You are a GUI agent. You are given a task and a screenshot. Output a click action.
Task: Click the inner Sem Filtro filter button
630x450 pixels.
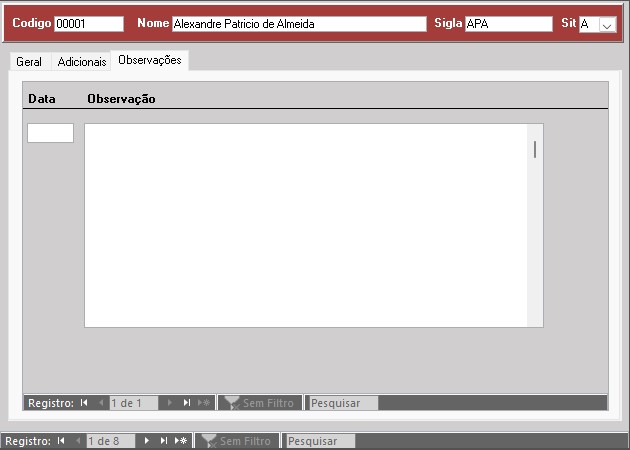[260, 403]
